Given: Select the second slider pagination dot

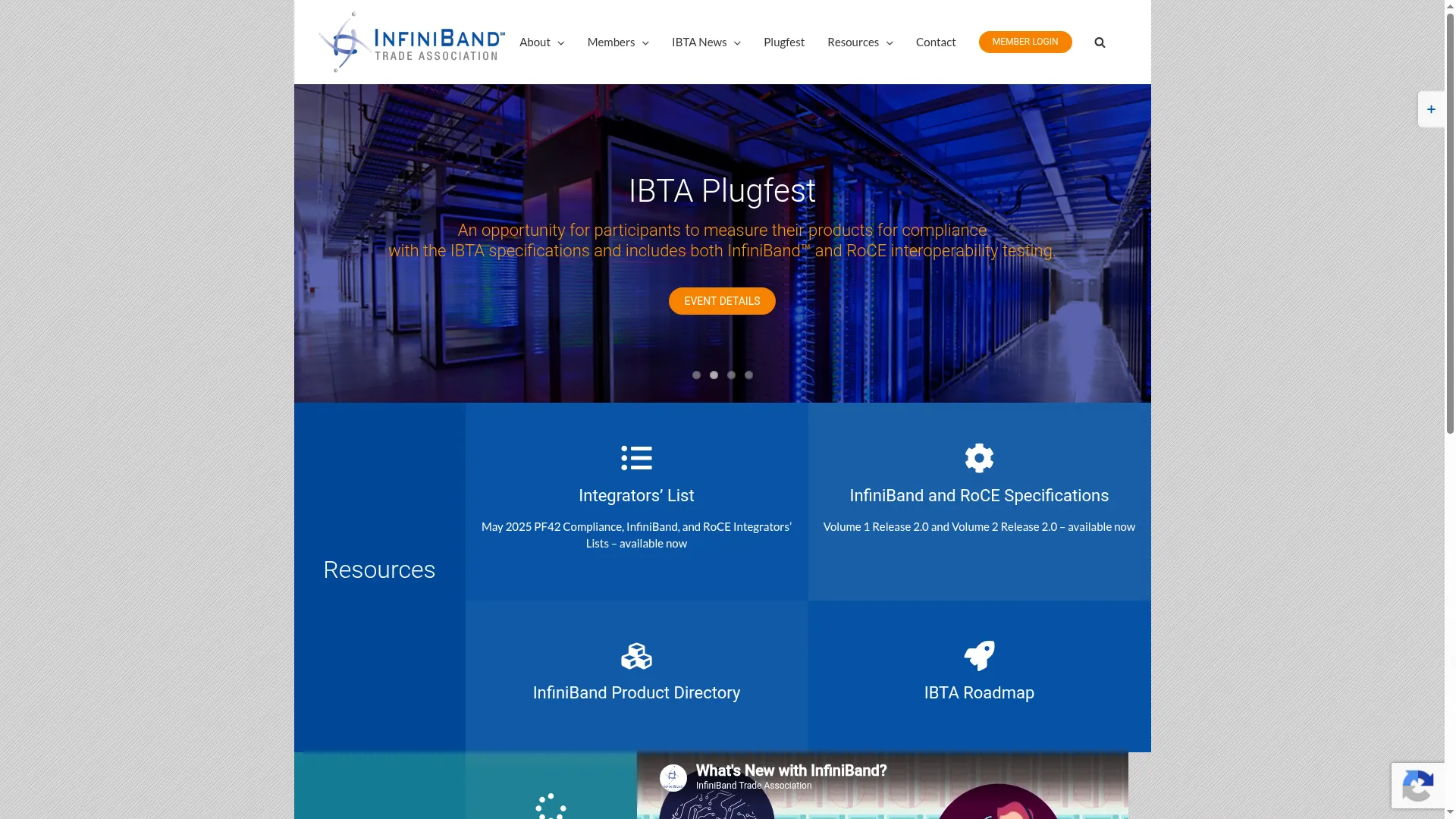Looking at the screenshot, I should [x=714, y=375].
